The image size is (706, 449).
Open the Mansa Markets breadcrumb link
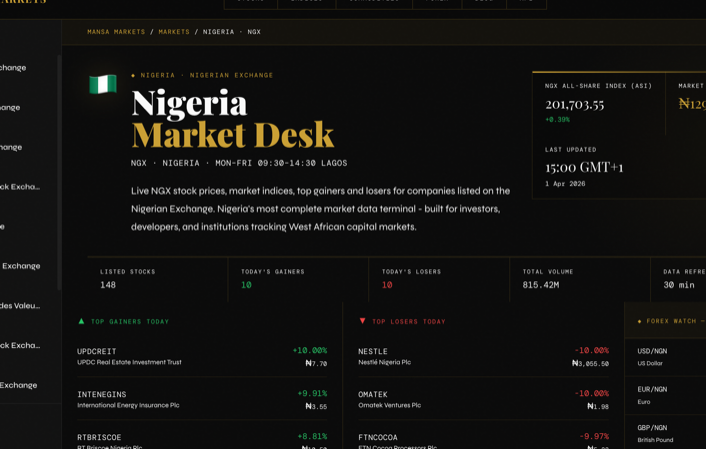click(x=116, y=32)
